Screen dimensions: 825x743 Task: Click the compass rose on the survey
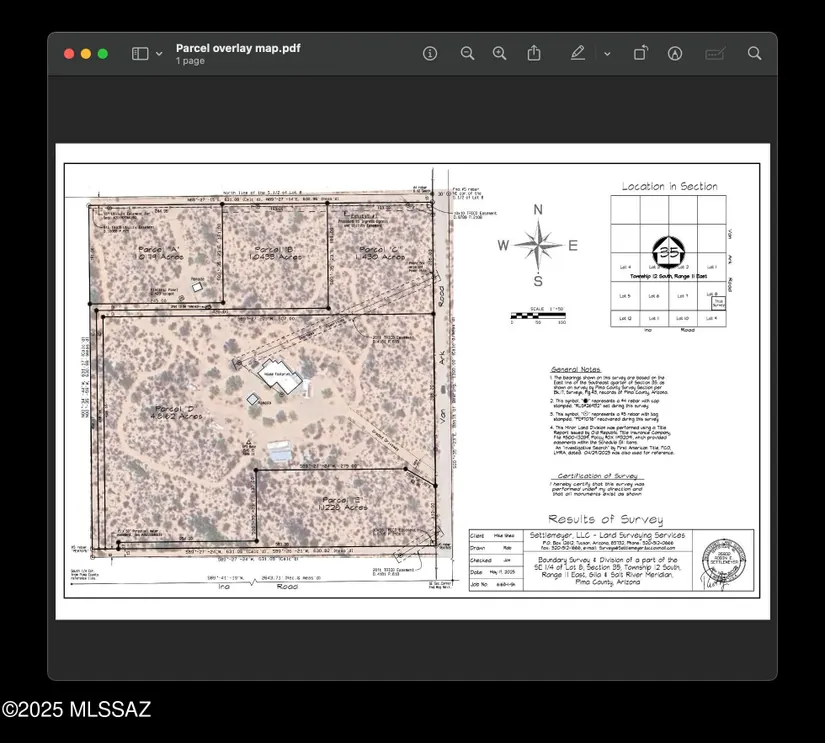point(538,245)
